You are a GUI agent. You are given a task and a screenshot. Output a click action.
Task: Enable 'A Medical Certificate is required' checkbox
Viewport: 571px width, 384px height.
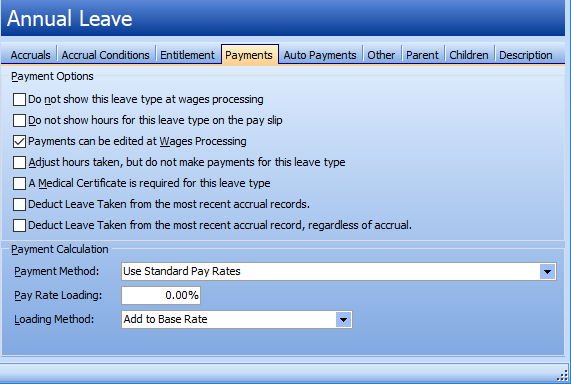click(x=19, y=183)
